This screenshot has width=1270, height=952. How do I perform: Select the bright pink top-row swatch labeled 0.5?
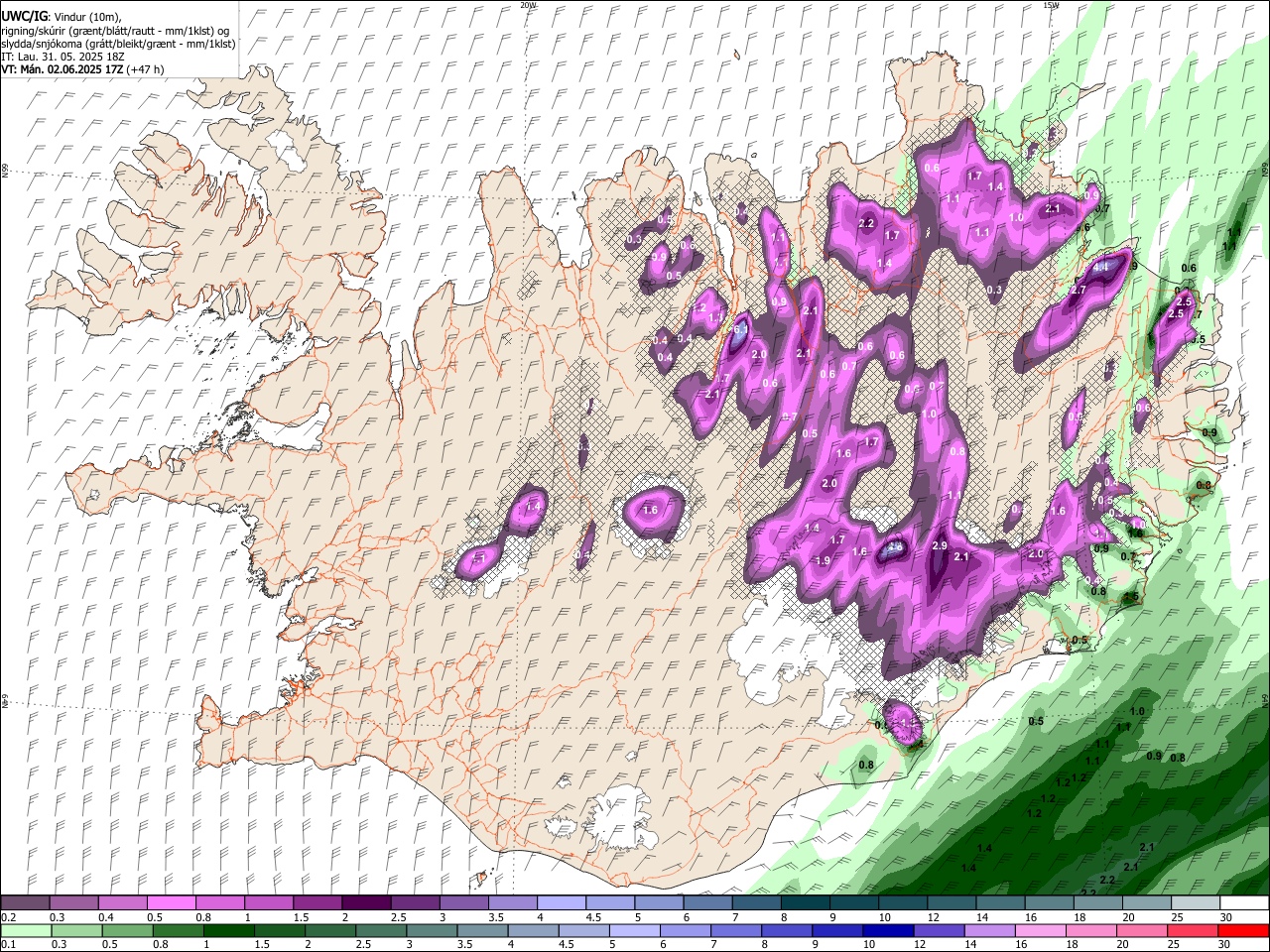171,903
